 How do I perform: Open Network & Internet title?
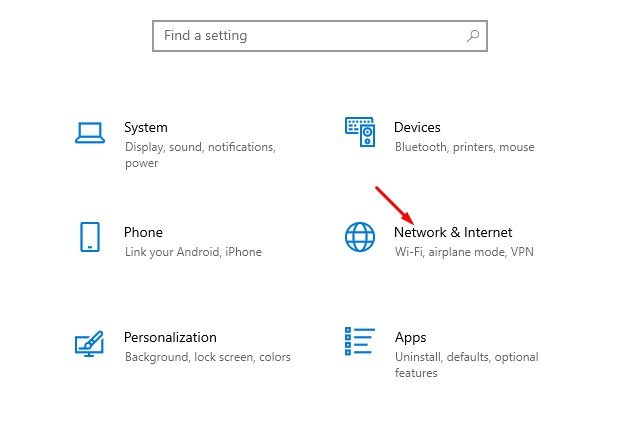[453, 232]
